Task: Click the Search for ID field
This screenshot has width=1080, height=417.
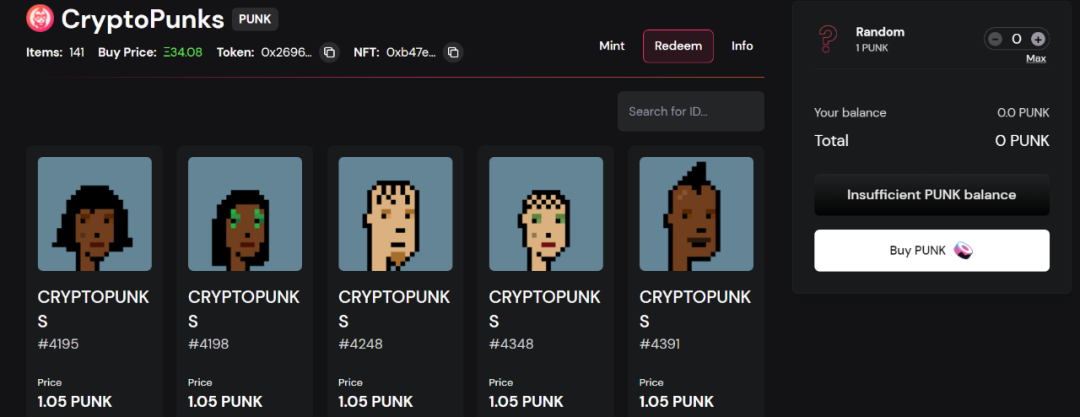Action: pyautogui.click(x=691, y=111)
